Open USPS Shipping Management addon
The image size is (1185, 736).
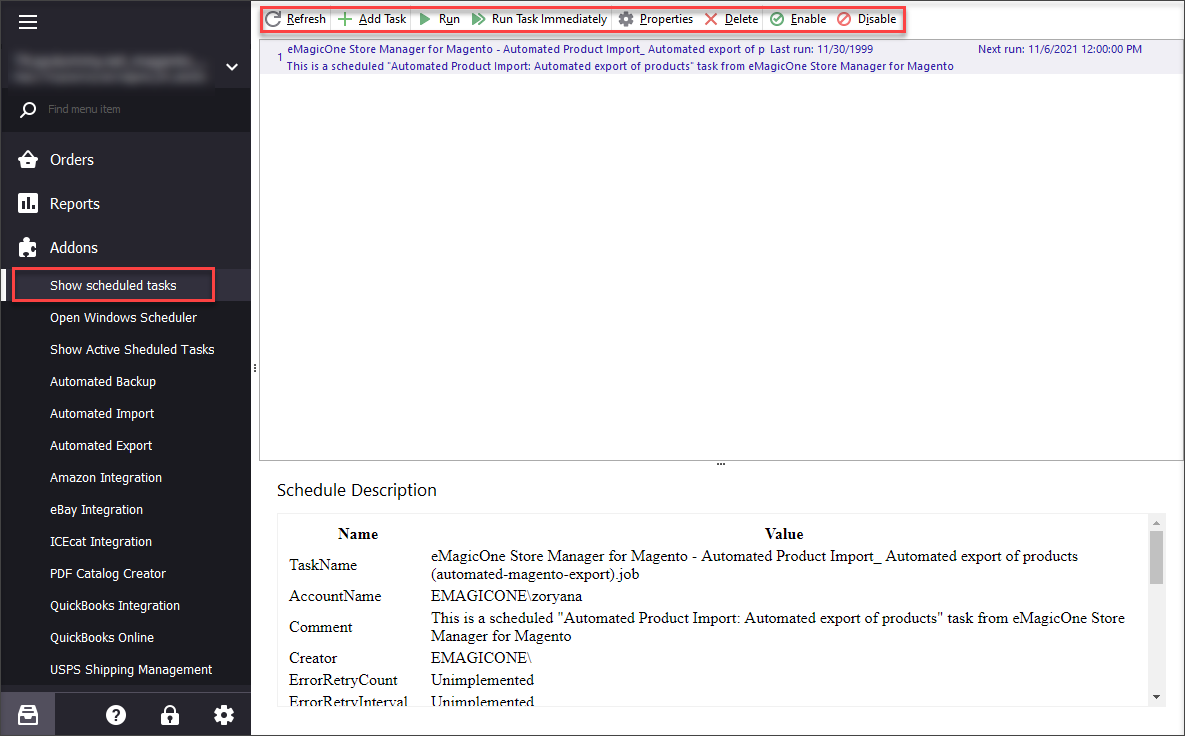coord(131,670)
